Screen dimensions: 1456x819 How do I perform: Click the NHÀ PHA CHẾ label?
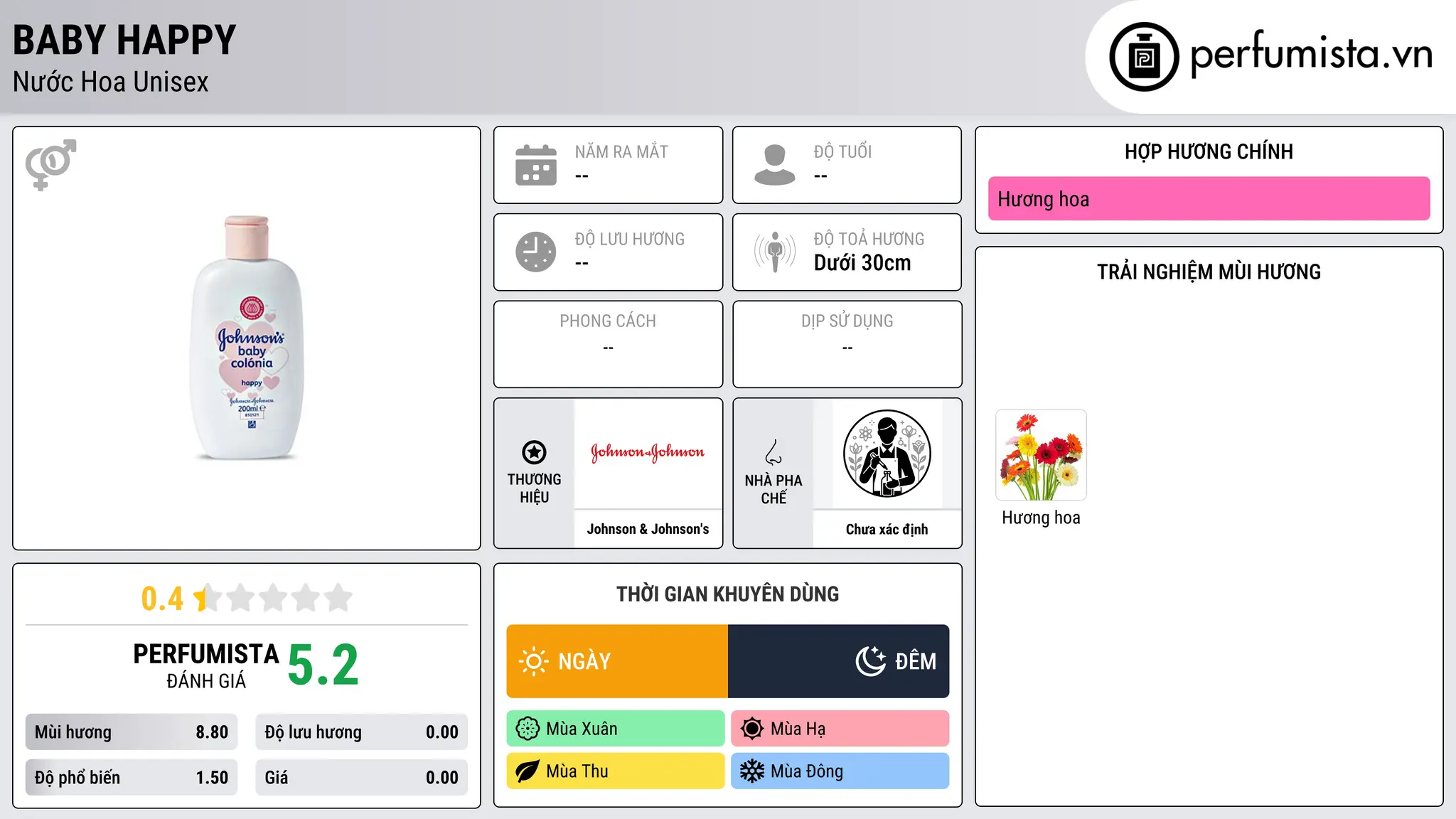[773, 489]
